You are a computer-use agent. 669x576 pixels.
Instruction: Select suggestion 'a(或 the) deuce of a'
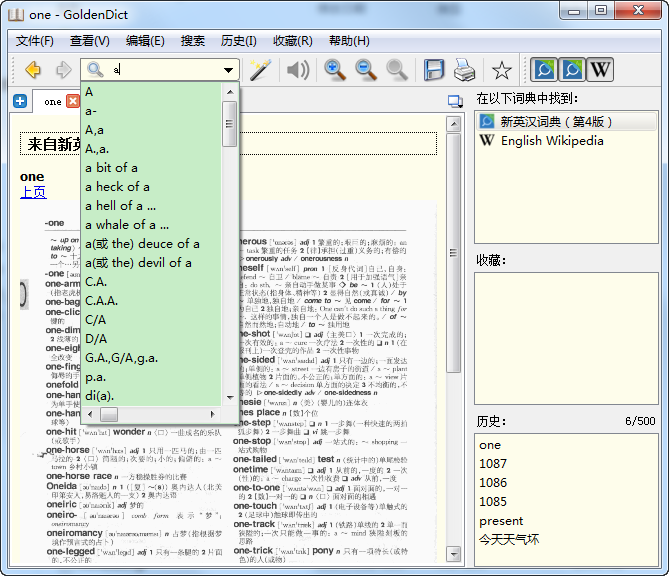tap(152, 244)
